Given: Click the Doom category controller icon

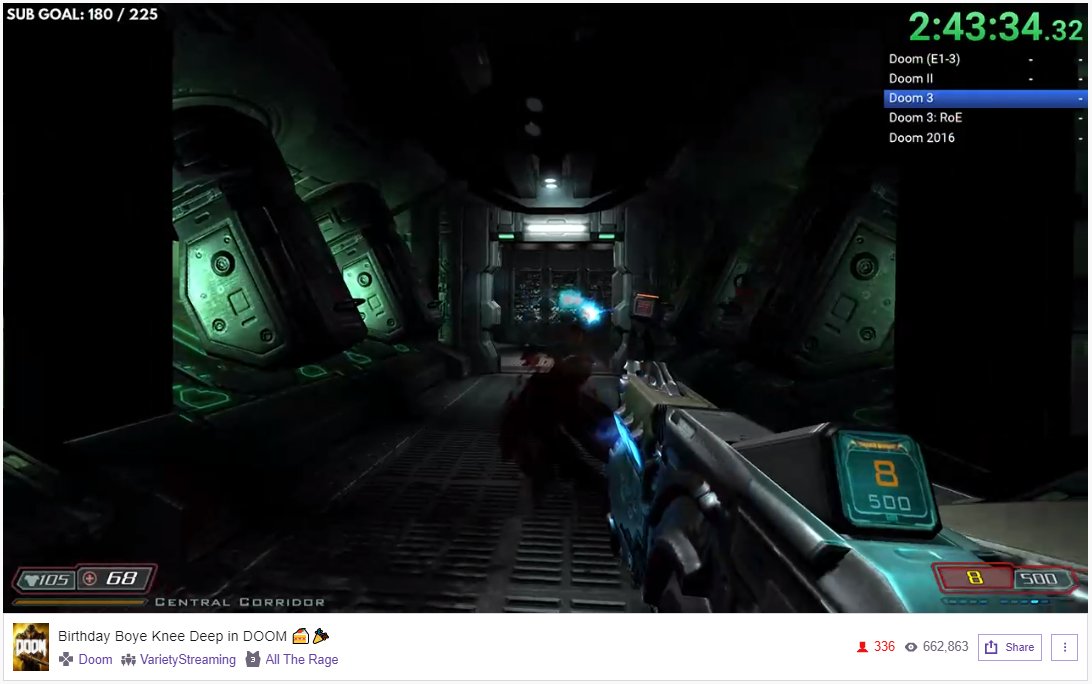Looking at the screenshot, I should (x=65, y=659).
